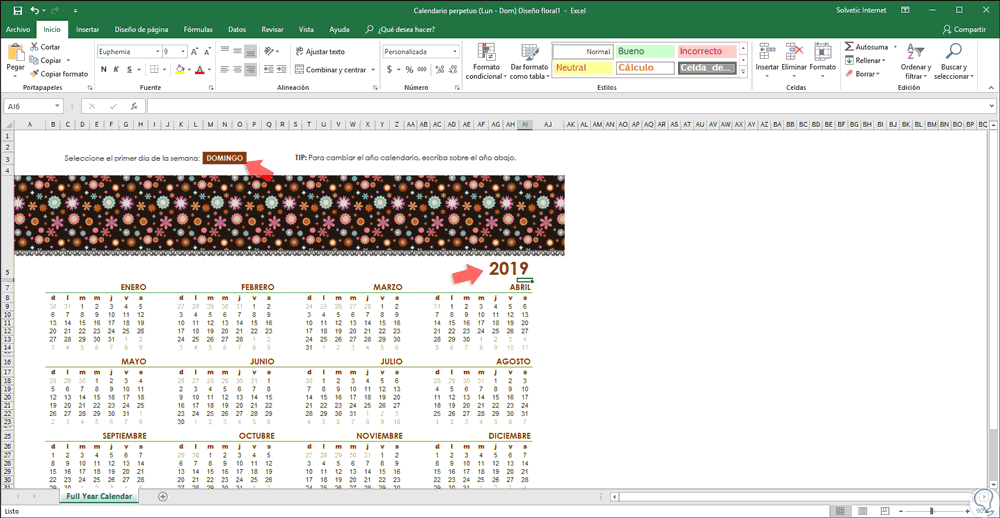The height and width of the screenshot is (518, 1000).
Task: Click the Pegar clipboard icon
Action: tap(16, 52)
